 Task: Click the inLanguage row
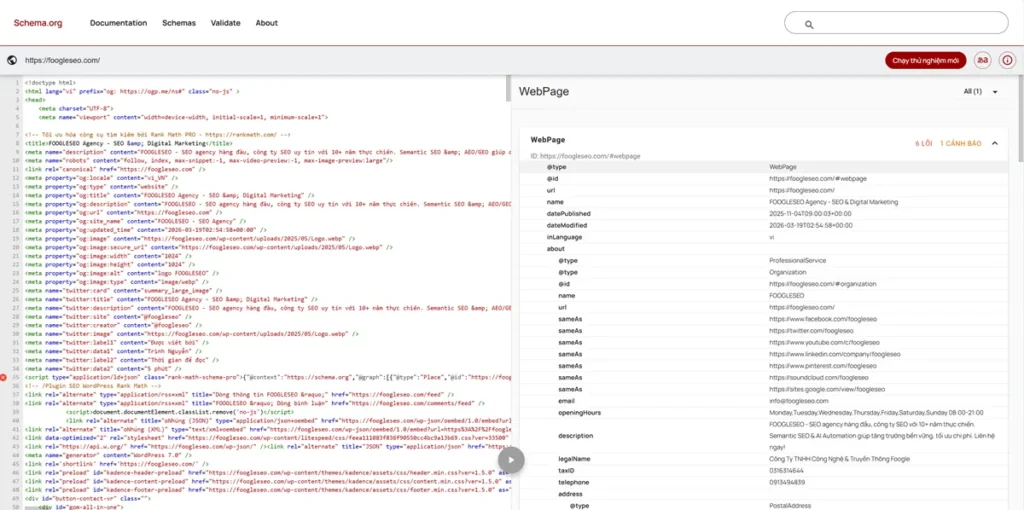click(x=763, y=237)
